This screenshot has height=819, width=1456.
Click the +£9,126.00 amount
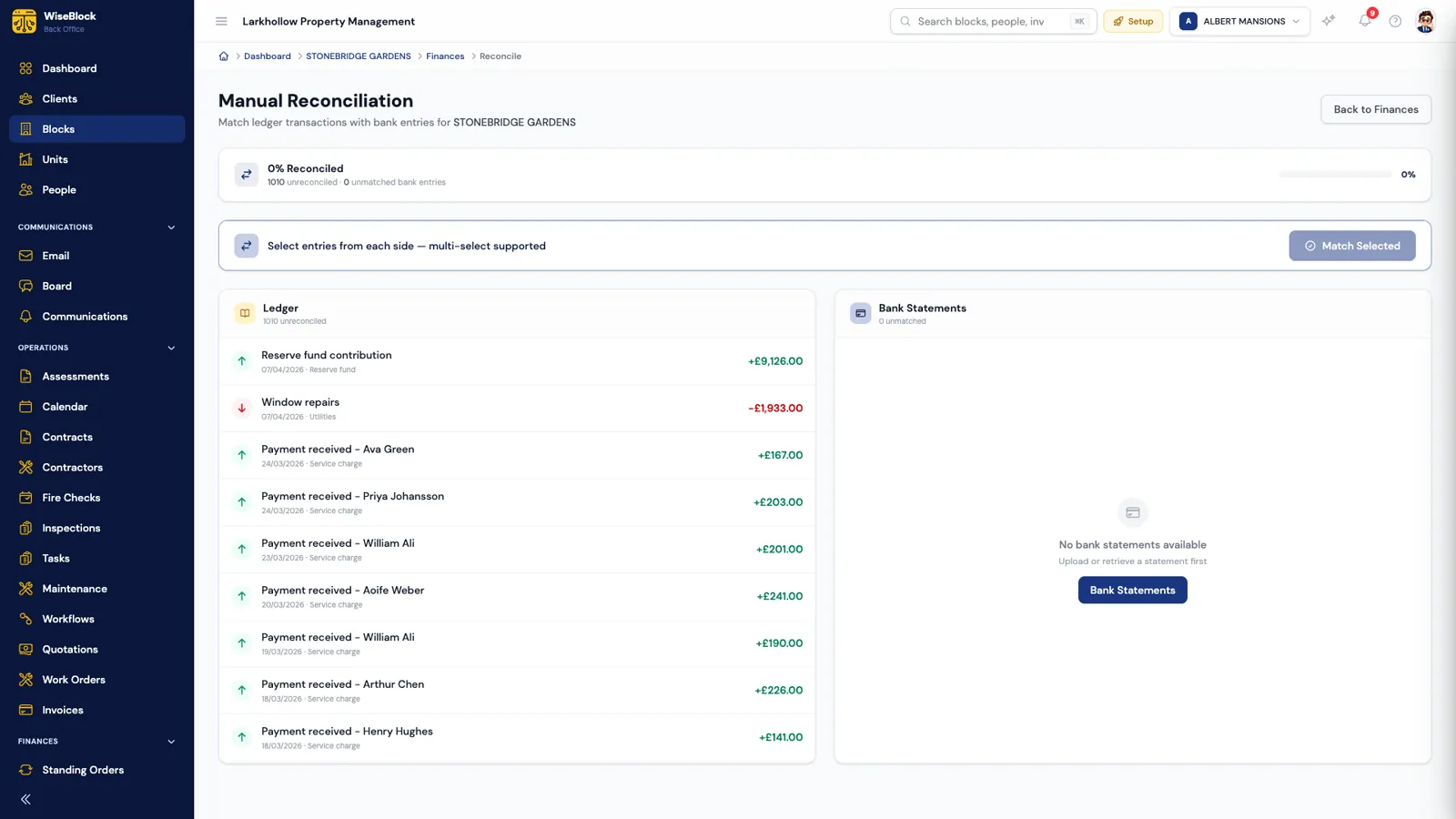[x=775, y=361]
